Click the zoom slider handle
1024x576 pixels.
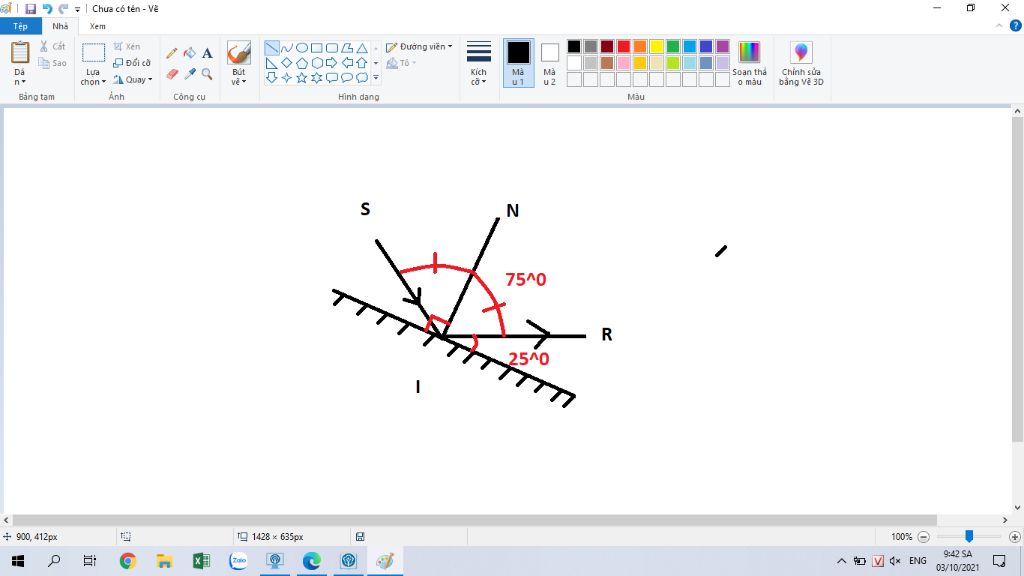969,536
